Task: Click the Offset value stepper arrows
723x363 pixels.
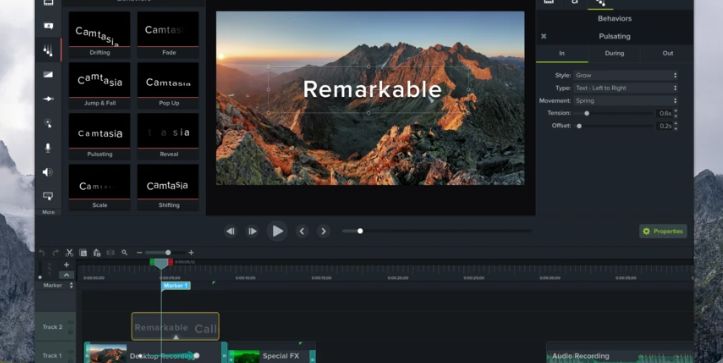Action: click(x=676, y=125)
